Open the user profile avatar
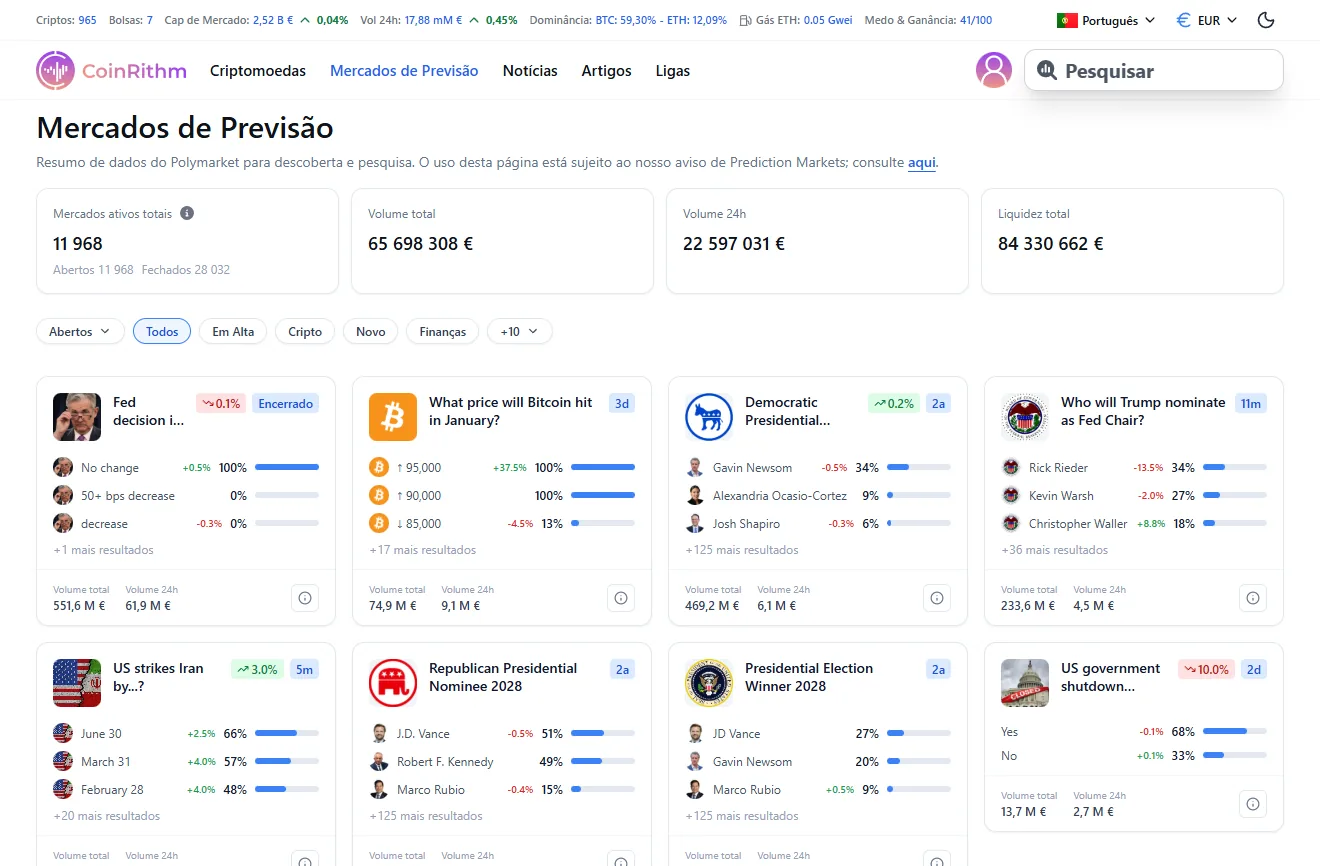The height and width of the screenshot is (866, 1320). point(993,70)
